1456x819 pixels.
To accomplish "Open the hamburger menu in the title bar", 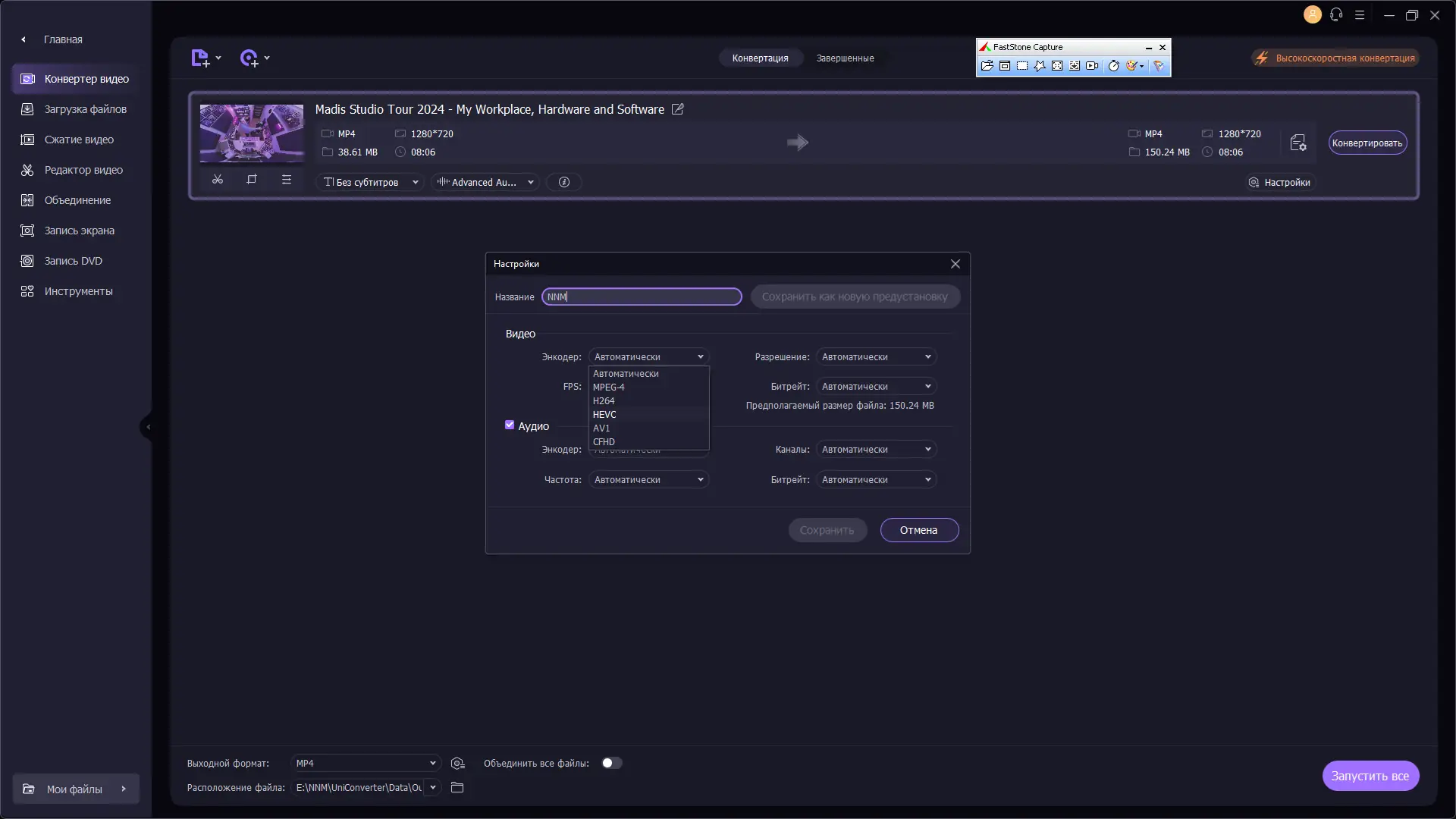I will click(1360, 14).
